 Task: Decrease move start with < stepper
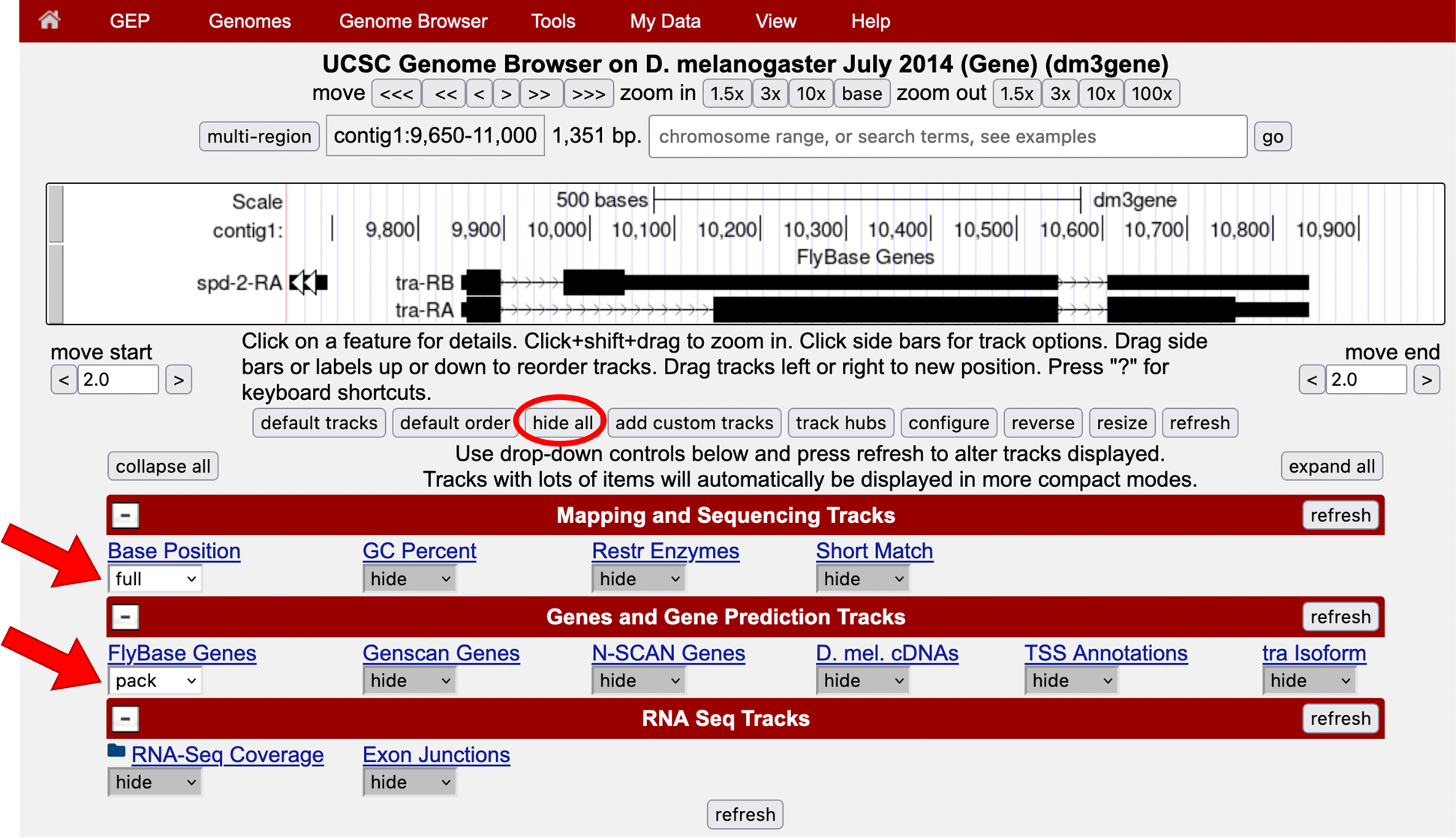[64, 380]
